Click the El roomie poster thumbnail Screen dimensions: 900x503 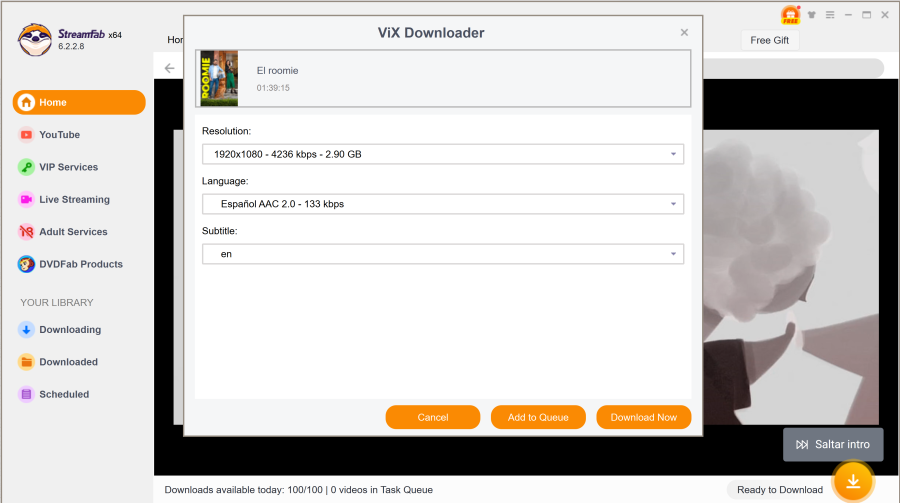(x=219, y=78)
